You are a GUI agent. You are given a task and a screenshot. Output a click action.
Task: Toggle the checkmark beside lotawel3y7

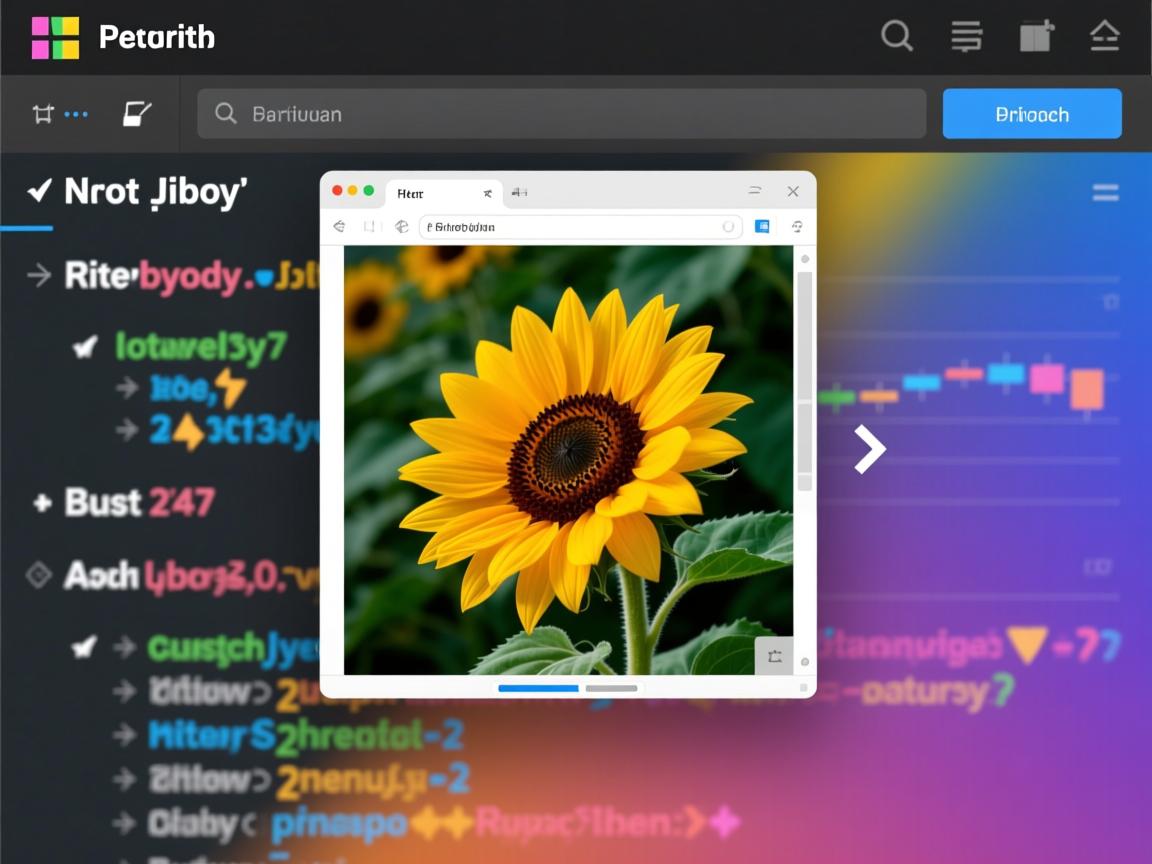pyautogui.click(x=86, y=347)
